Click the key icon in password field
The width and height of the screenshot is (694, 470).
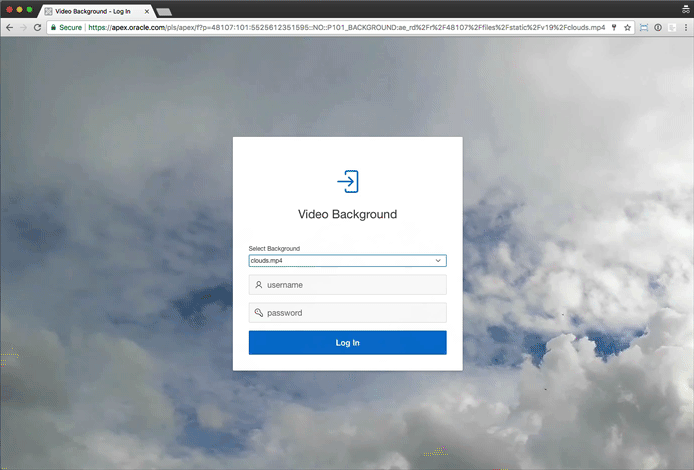coord(259,313)
